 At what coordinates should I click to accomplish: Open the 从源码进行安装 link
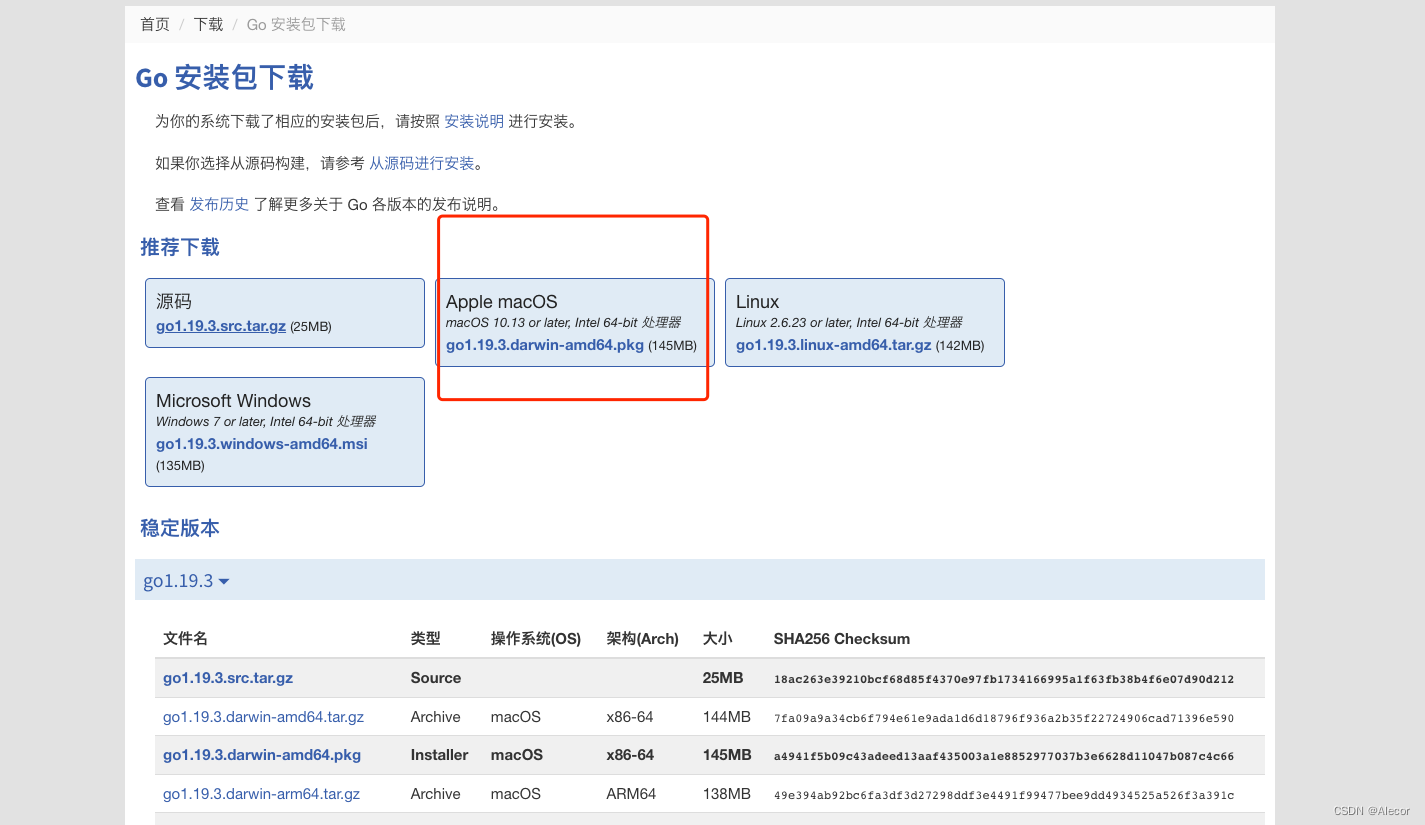click(422, 163)
